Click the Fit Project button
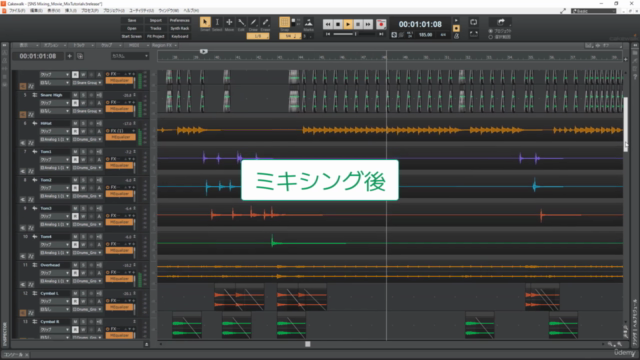 [x=156, y=36]
